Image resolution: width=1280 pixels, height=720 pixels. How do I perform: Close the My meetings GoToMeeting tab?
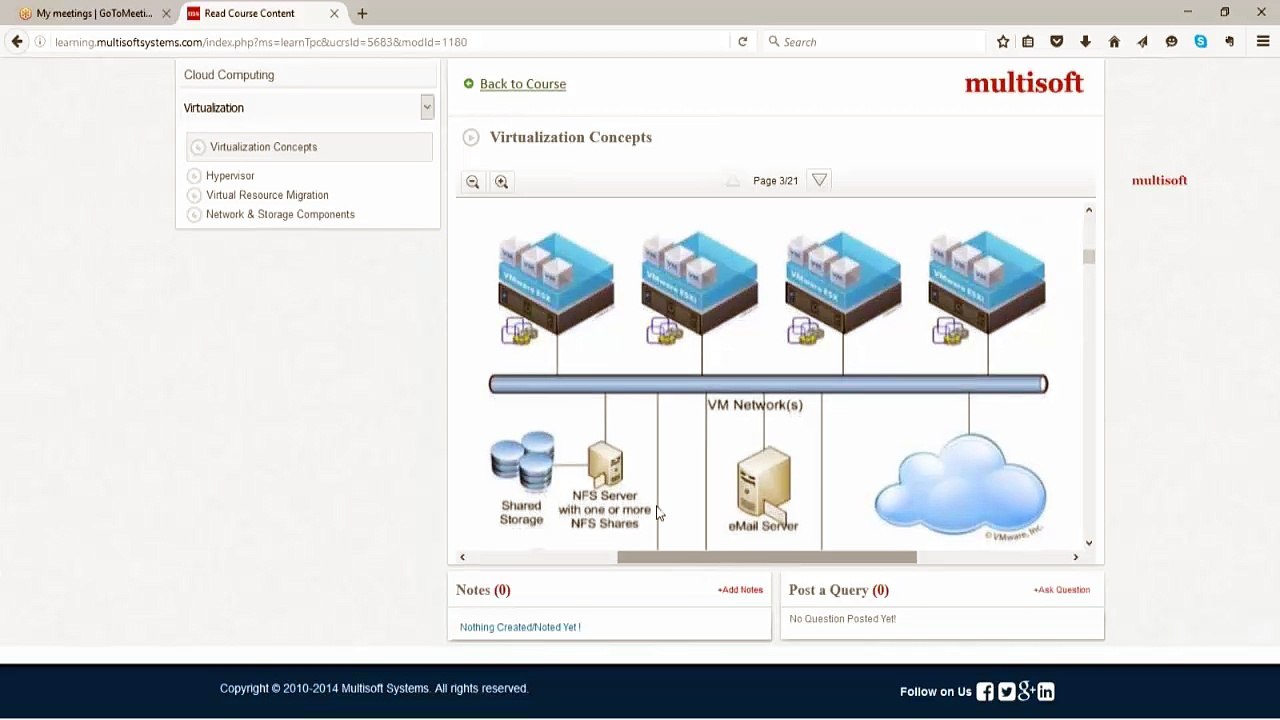166,13
